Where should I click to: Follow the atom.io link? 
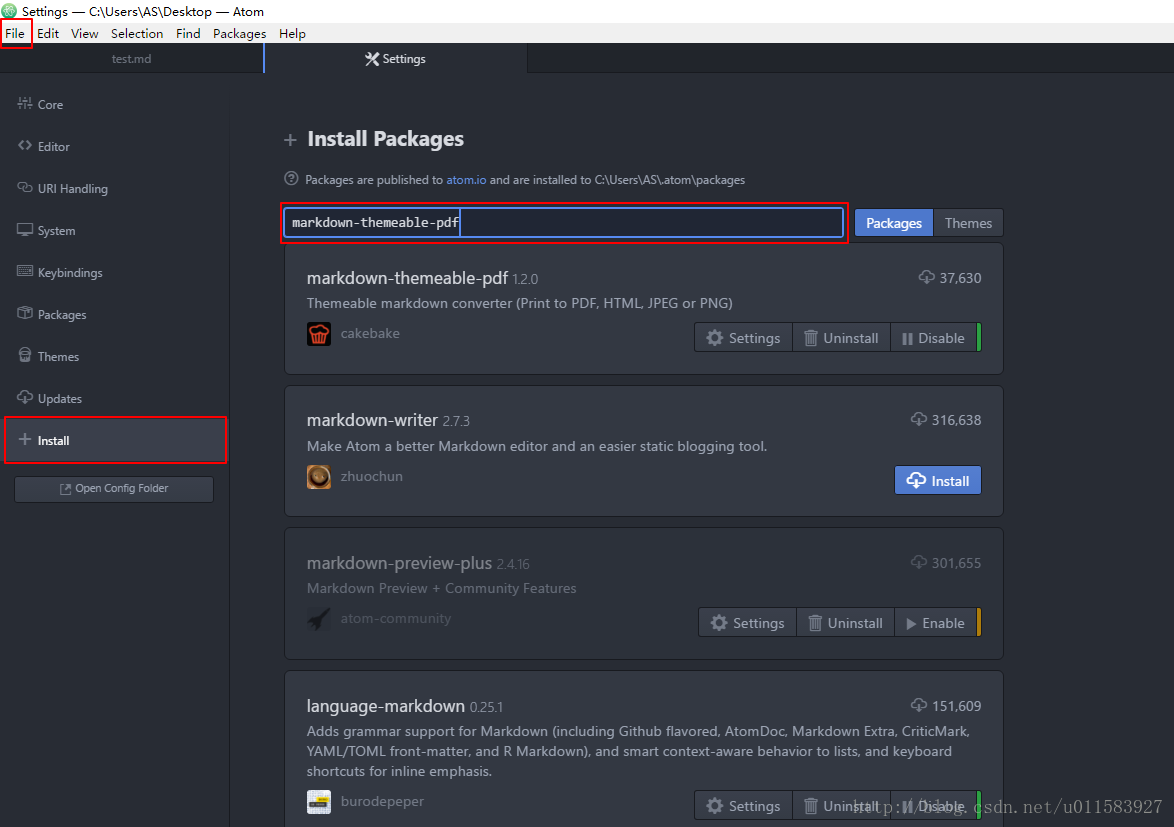(466, 180)
